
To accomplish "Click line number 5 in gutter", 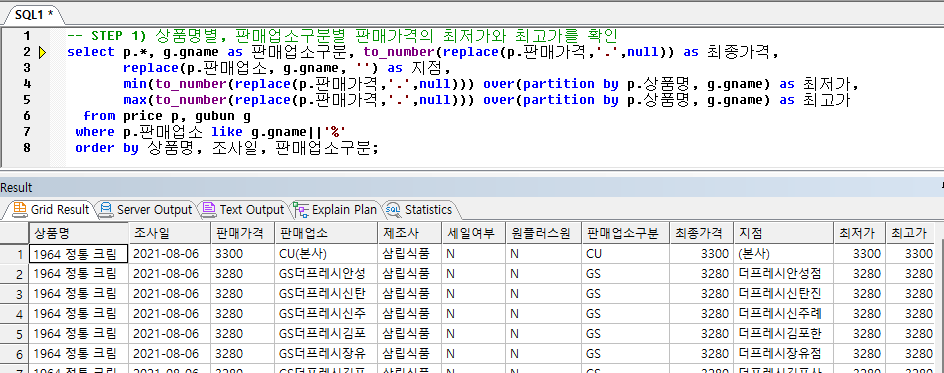I will tap(26, 100).
